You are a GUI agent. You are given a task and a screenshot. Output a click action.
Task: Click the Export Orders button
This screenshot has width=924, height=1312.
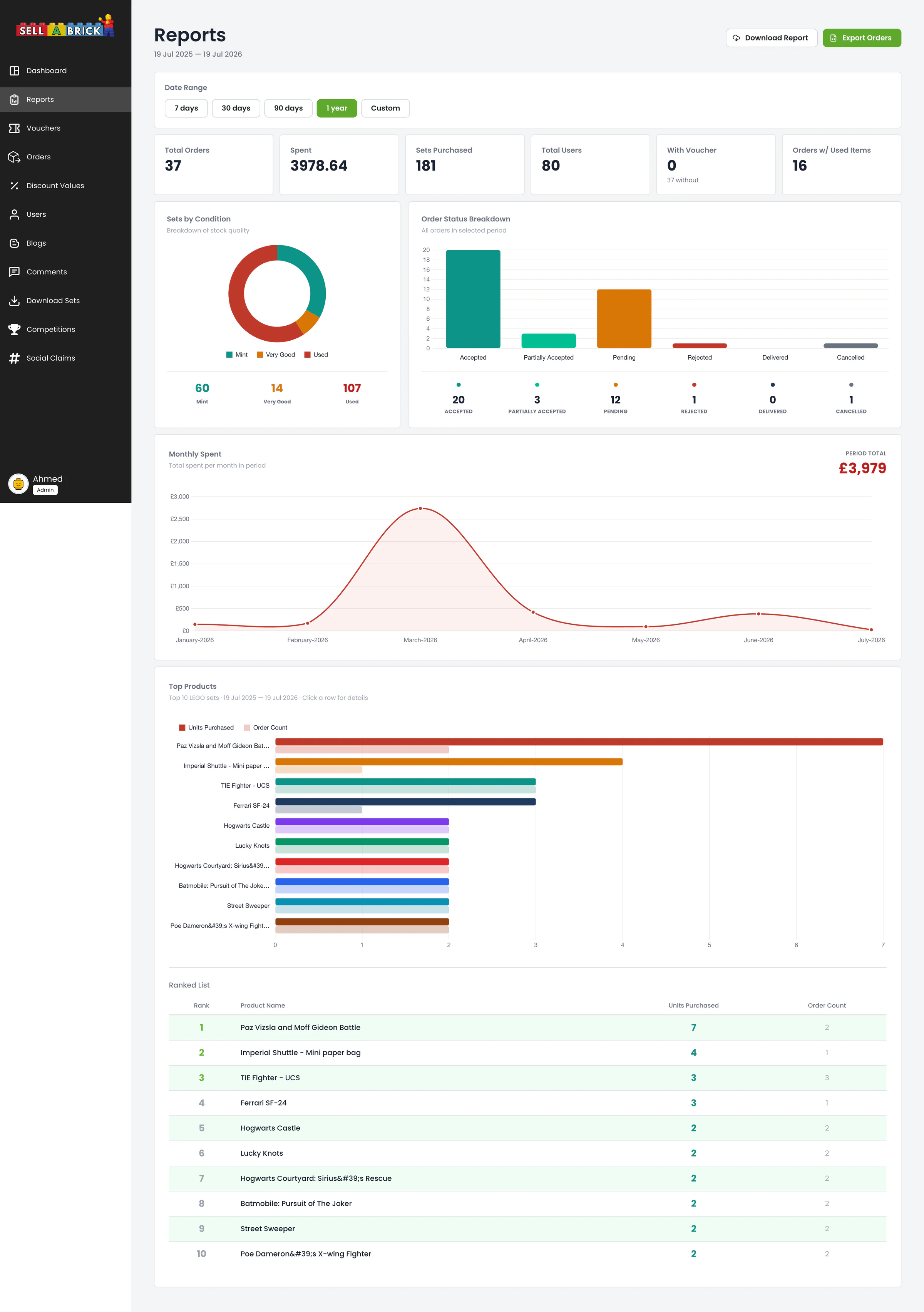point(862,38)
